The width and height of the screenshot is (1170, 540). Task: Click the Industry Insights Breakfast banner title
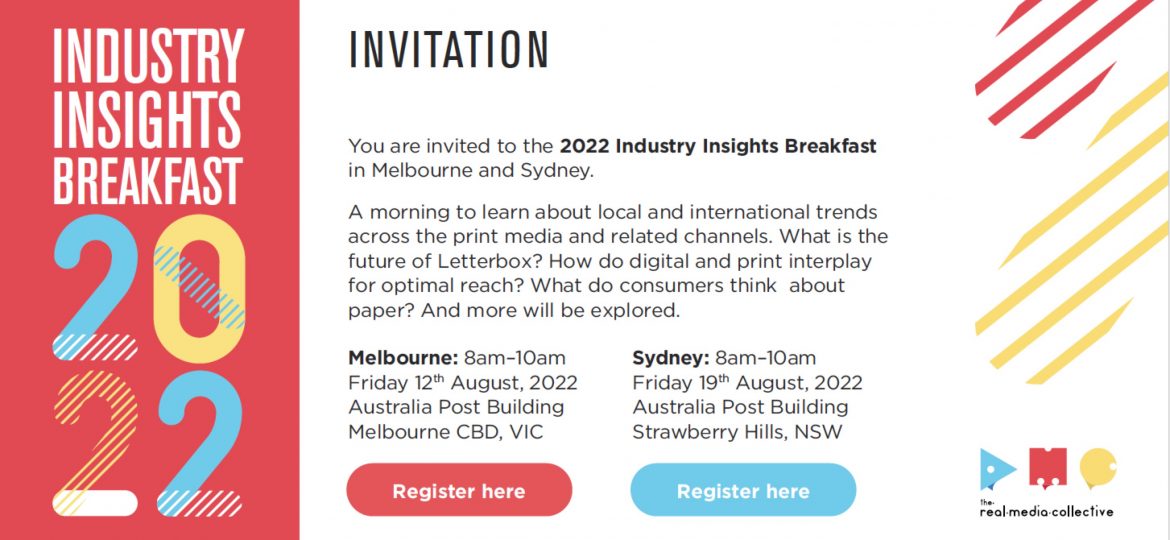[148, 116]
